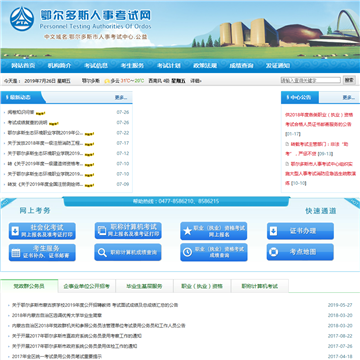
Task: Open news item 考试成绩复查的说明
Action: coord(27,122)
